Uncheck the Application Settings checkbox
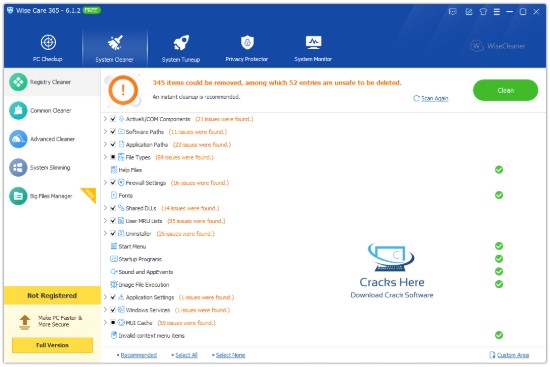This screenshot has width=550, height=367. point(113,297)
